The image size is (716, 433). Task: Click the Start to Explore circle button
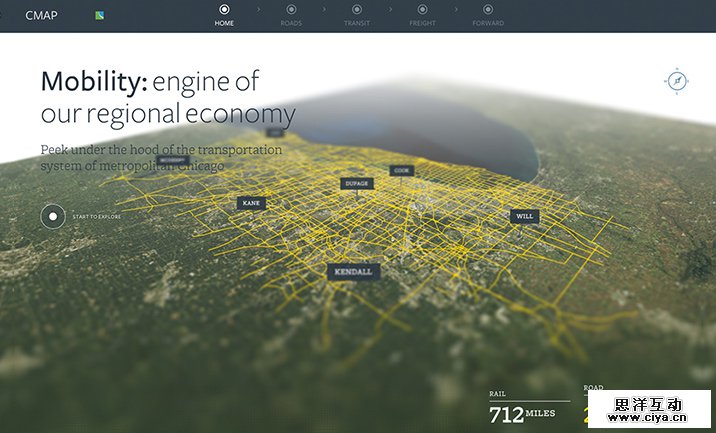[53, 216]
